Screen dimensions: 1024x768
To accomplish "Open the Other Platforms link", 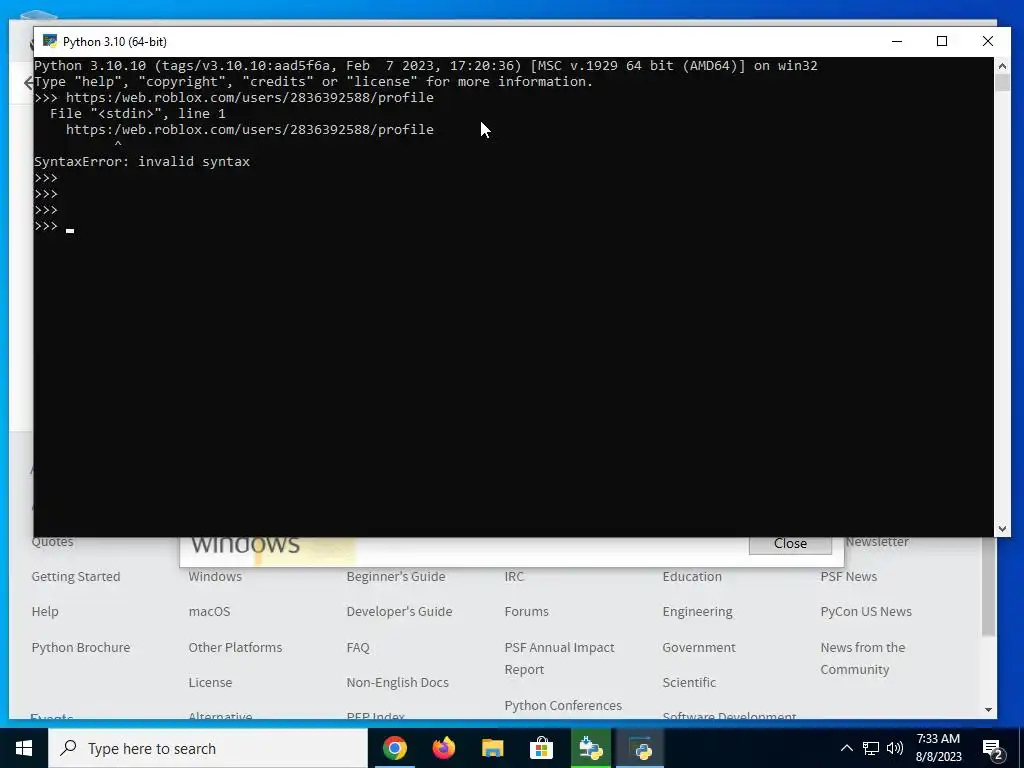I will point(235,648).
